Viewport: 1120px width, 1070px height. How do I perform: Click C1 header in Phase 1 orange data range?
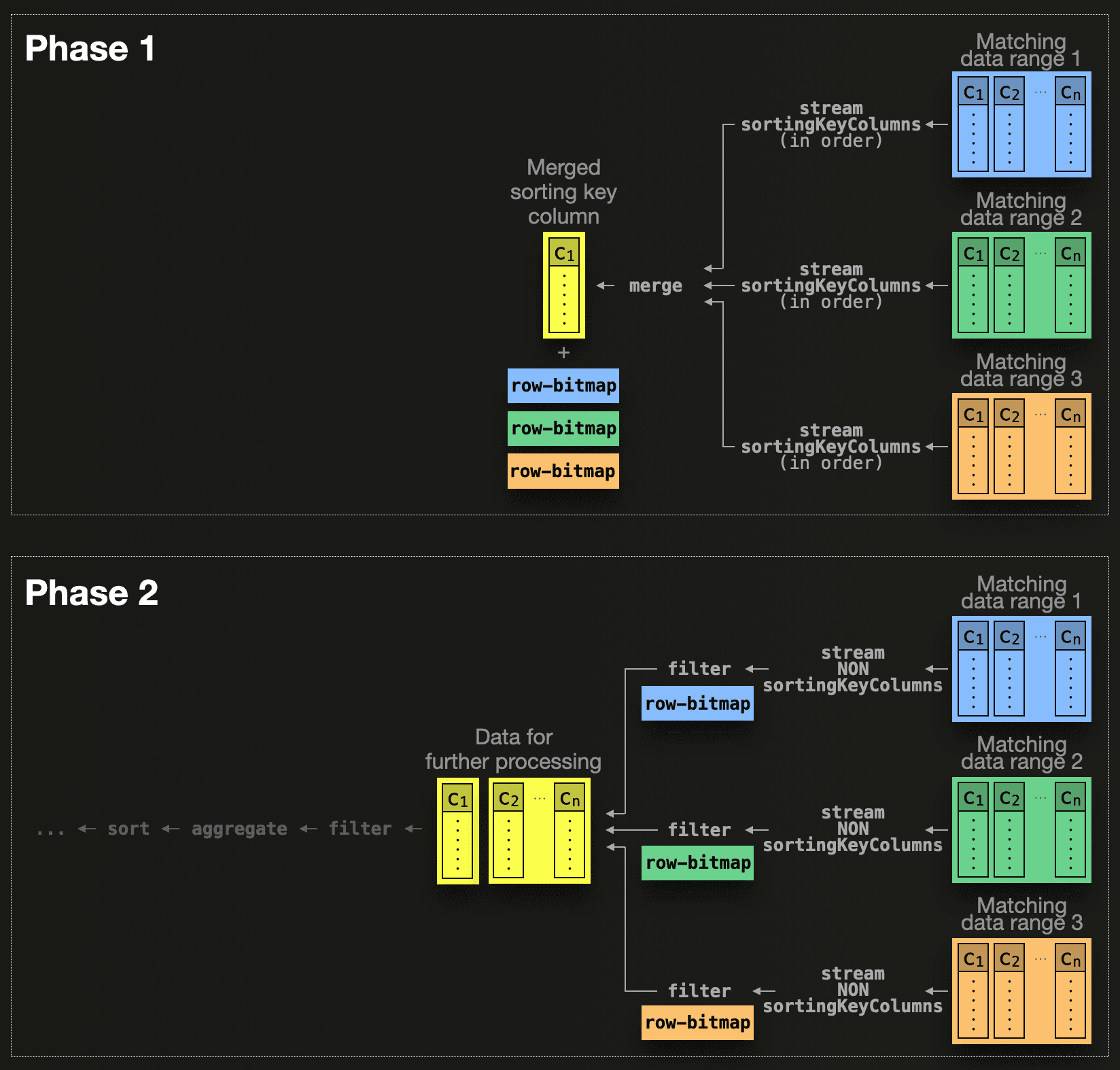click(973, 415)
